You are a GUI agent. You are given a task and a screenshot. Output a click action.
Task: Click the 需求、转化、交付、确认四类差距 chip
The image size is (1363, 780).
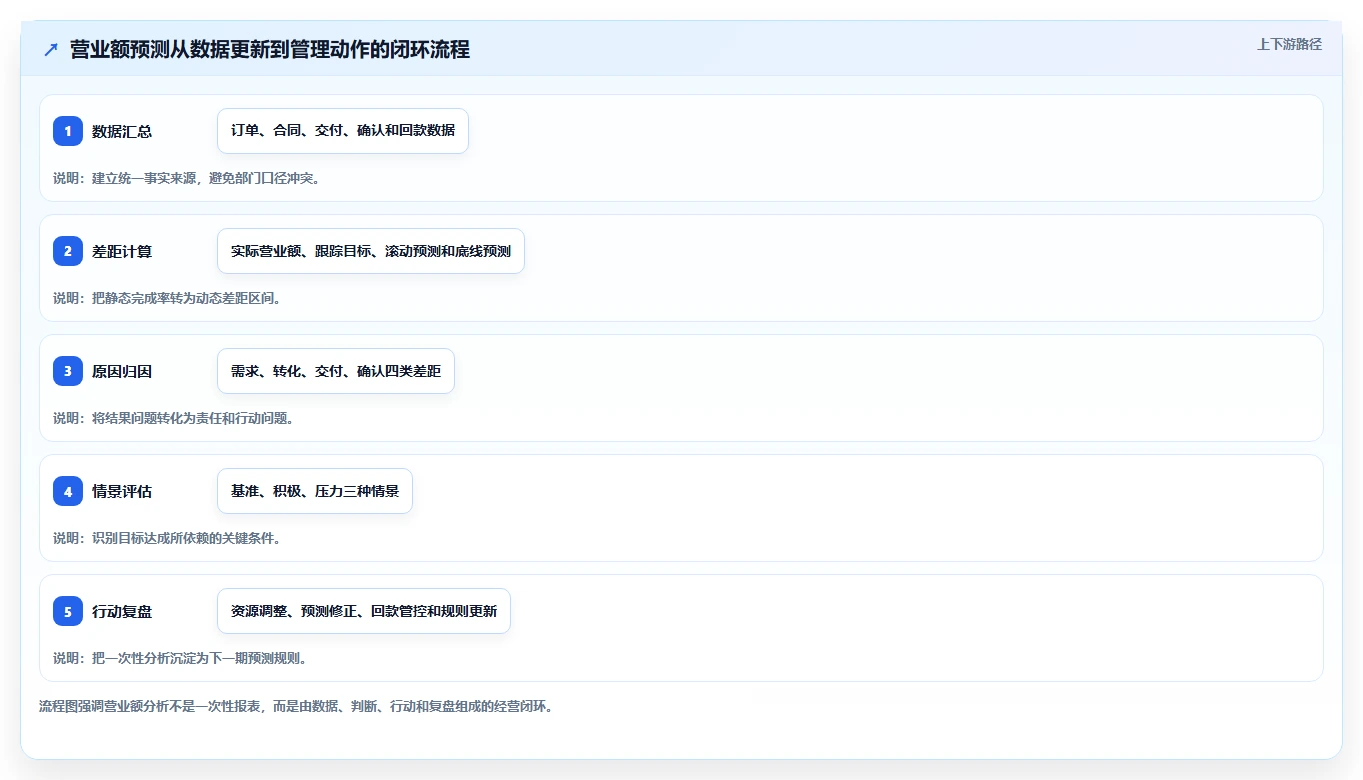click(x=336, y=371)
